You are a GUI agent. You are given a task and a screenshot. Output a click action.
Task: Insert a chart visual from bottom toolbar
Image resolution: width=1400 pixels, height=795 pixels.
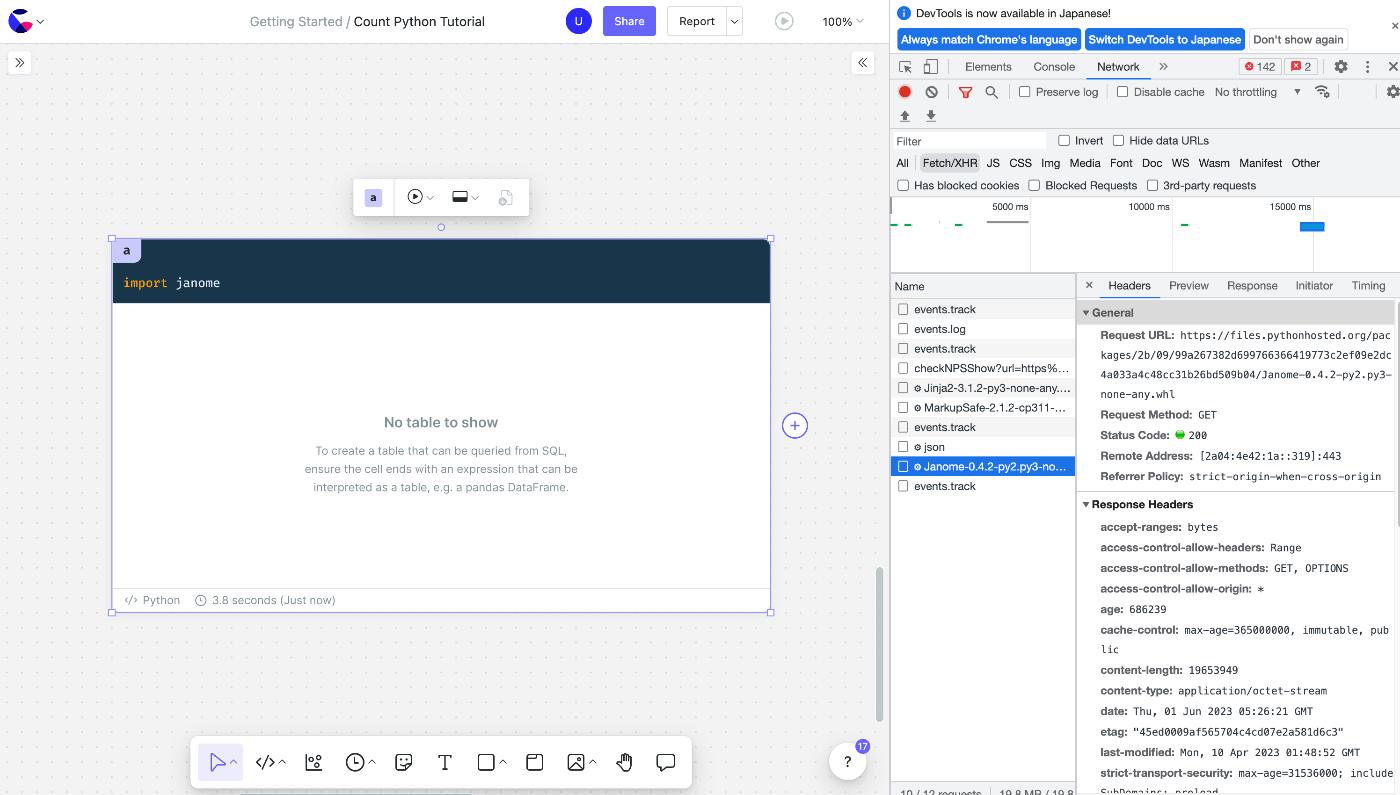point(314,762)
